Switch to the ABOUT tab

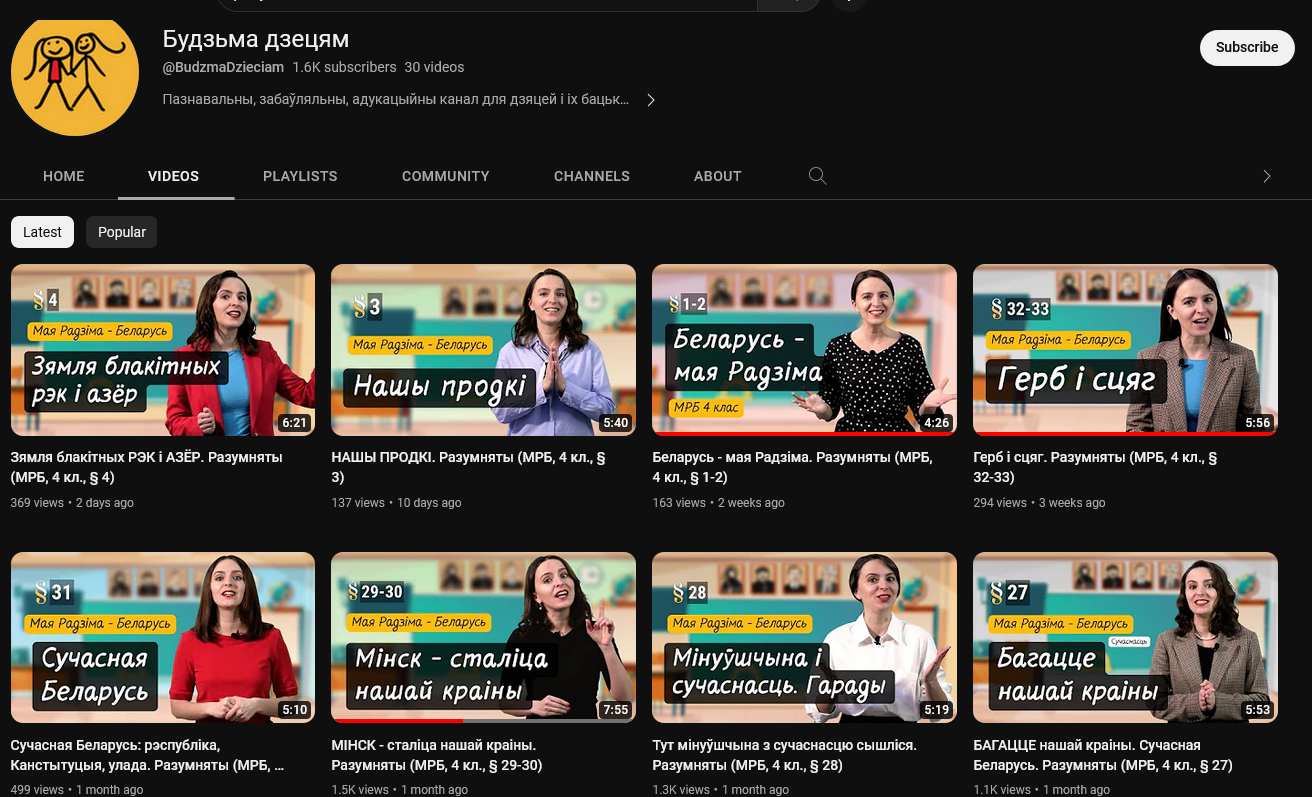click(x=718, y=176)
